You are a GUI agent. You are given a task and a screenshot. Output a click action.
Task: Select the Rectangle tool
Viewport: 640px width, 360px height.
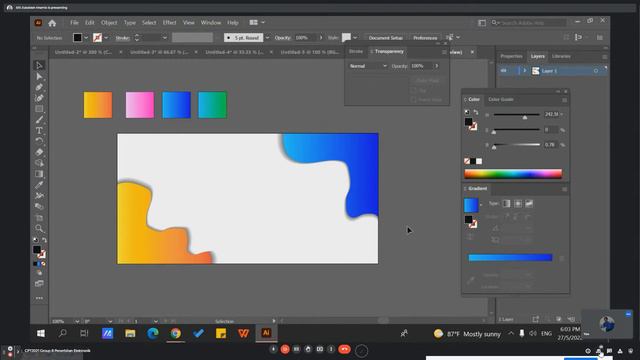[x=39, y=109]
